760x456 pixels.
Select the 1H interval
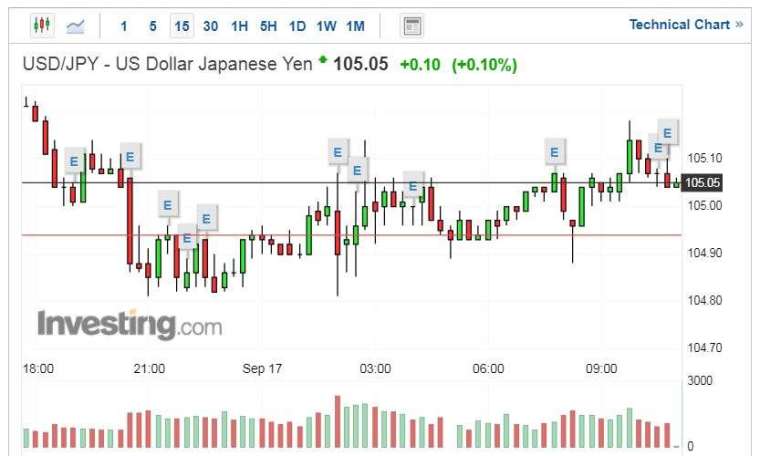tap(239, 26)
